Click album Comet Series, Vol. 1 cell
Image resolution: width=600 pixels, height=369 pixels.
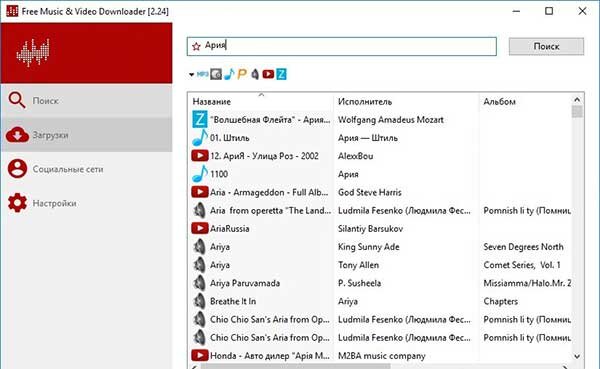point(522,265)
